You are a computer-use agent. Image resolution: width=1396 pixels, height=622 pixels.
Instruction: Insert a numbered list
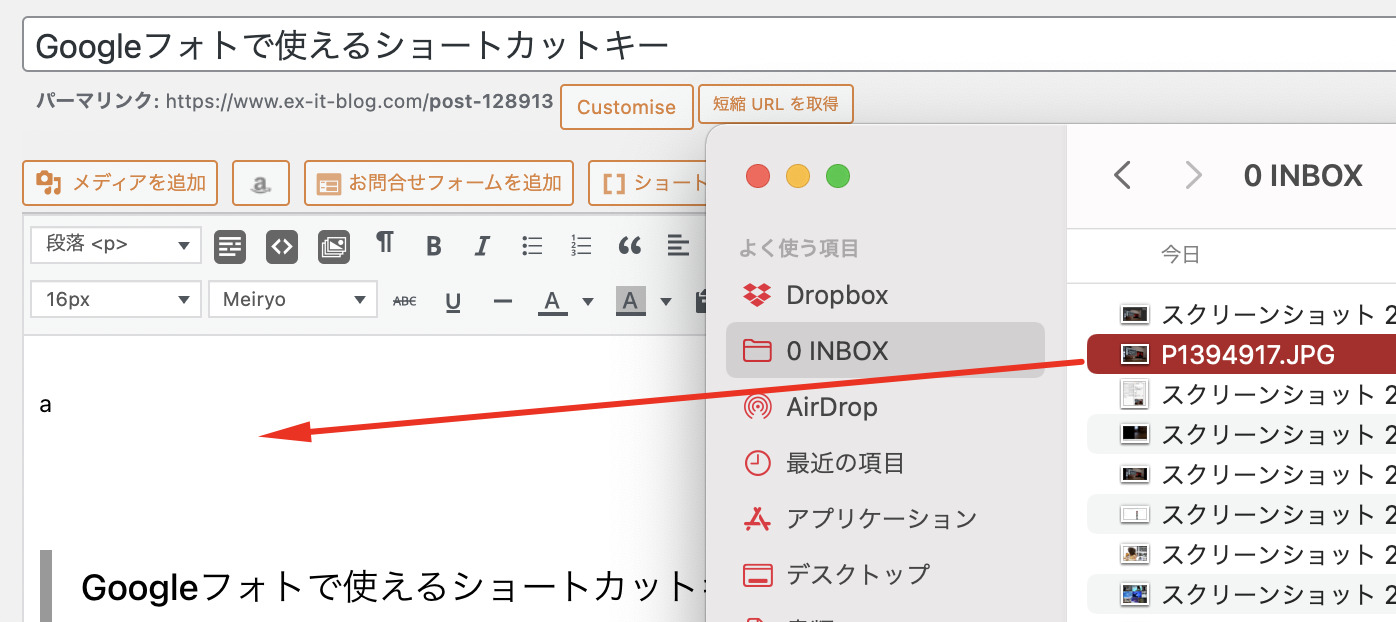pyautogui.click(x=581, y=246)
